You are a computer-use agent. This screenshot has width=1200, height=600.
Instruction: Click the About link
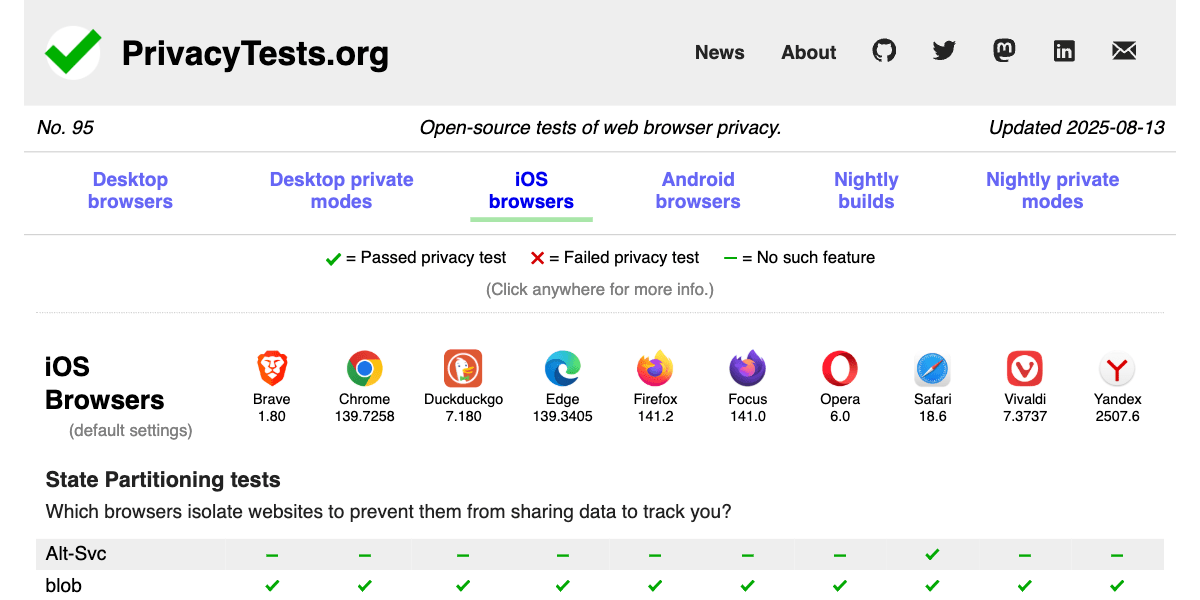pos(808,52)
